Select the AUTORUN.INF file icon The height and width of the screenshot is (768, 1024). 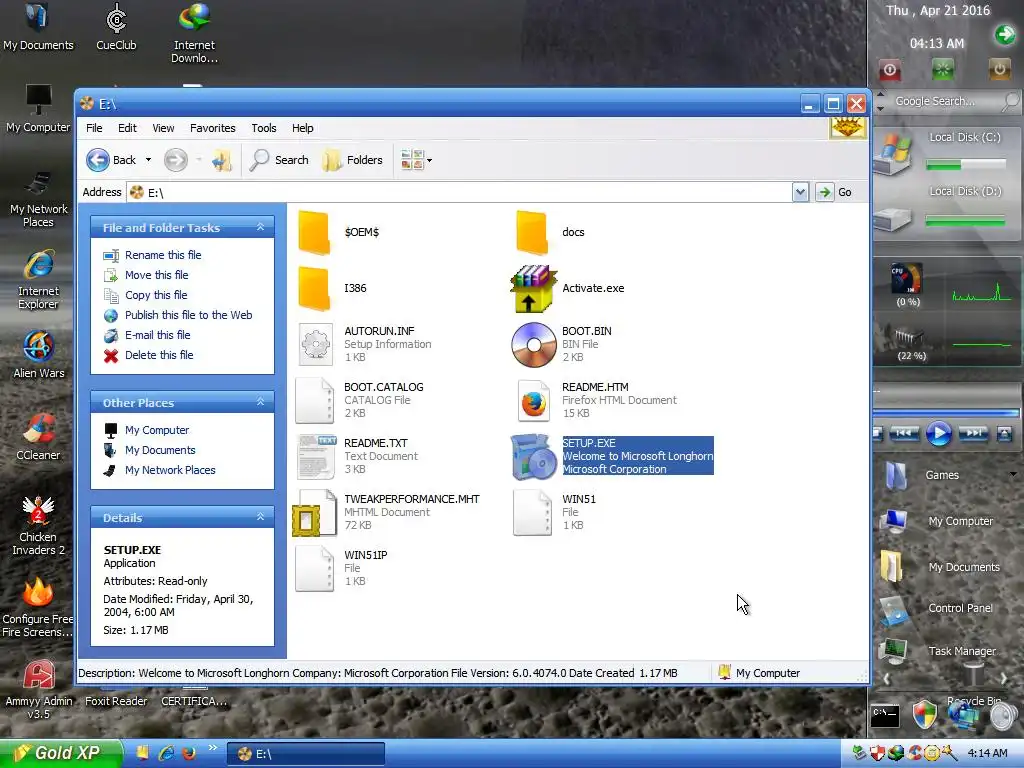point(315,344)
